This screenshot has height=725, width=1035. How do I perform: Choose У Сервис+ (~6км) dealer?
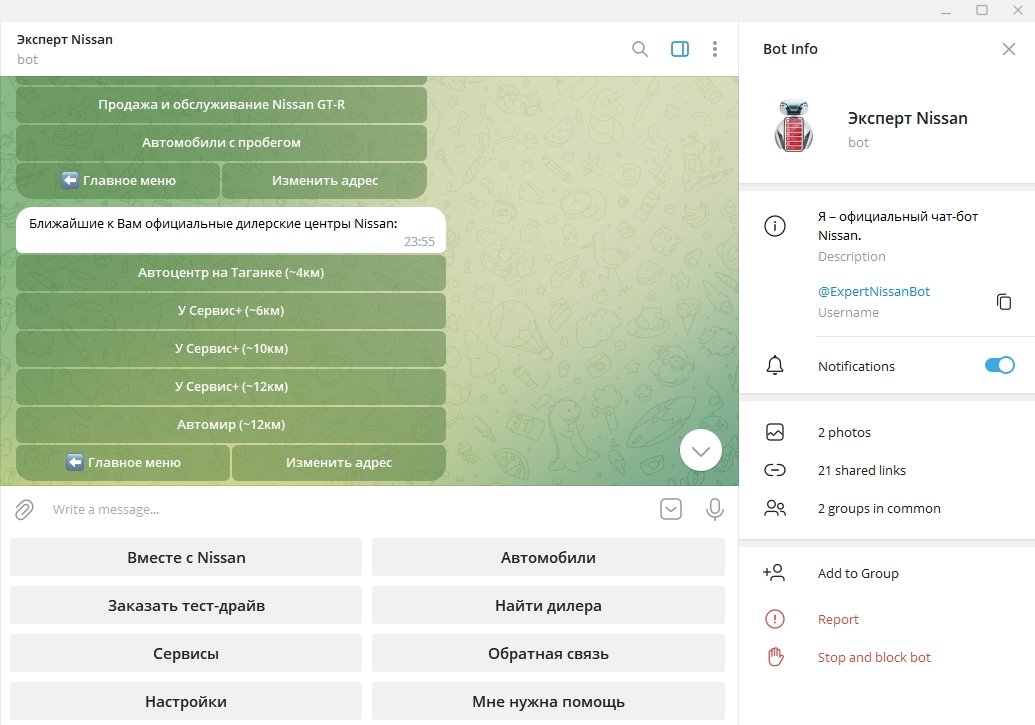pos(231,310)
